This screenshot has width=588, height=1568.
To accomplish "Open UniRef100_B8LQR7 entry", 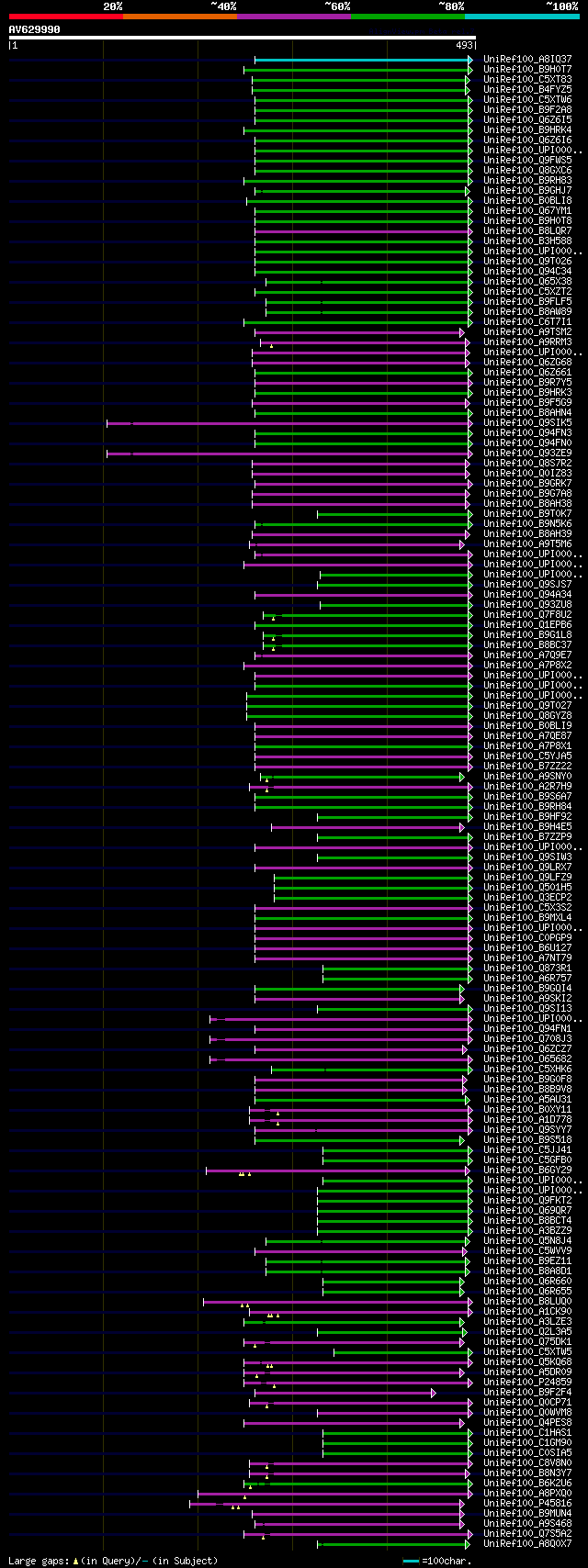I will click(x=527, y=231).
